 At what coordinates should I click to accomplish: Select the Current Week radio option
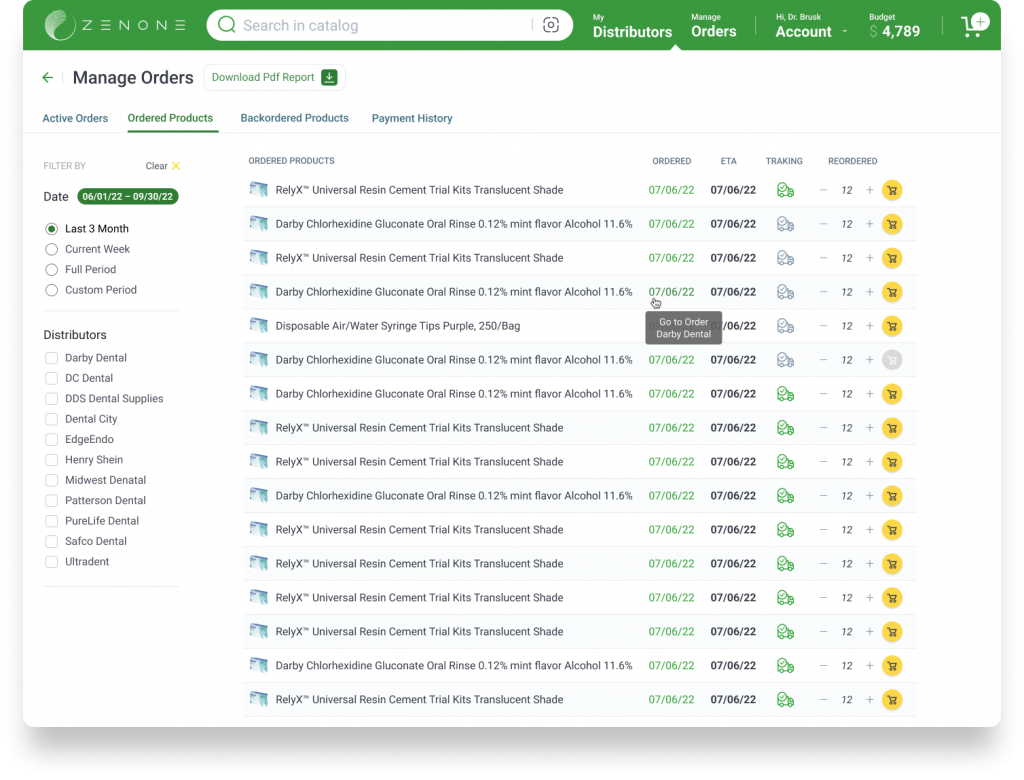tap(52, 249)
